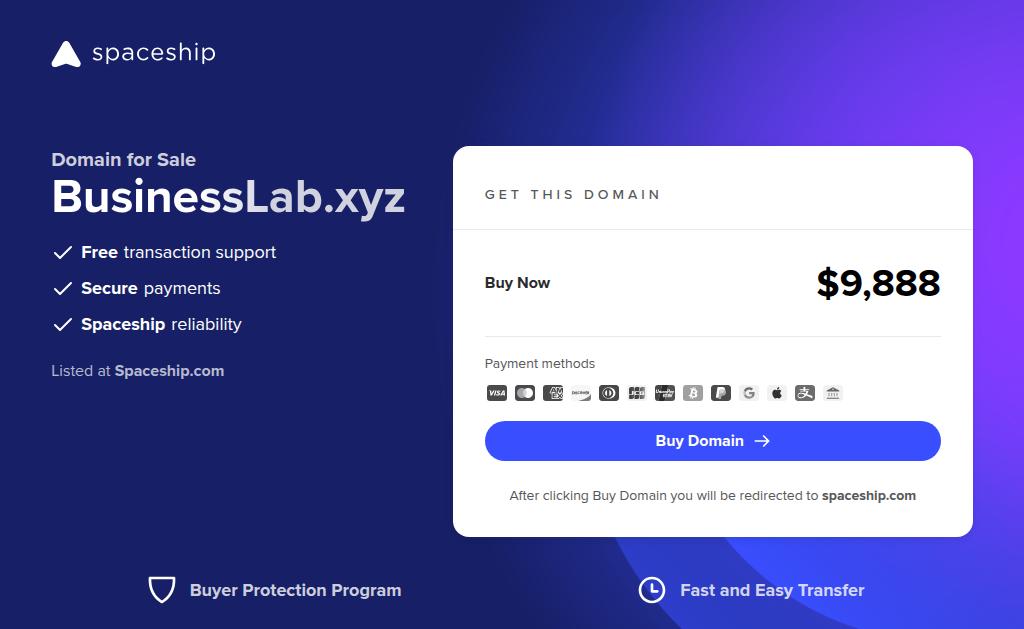Click the PayPal payment icon
The height and width of the screenshot is (629, 1024).
click(721, 393)
